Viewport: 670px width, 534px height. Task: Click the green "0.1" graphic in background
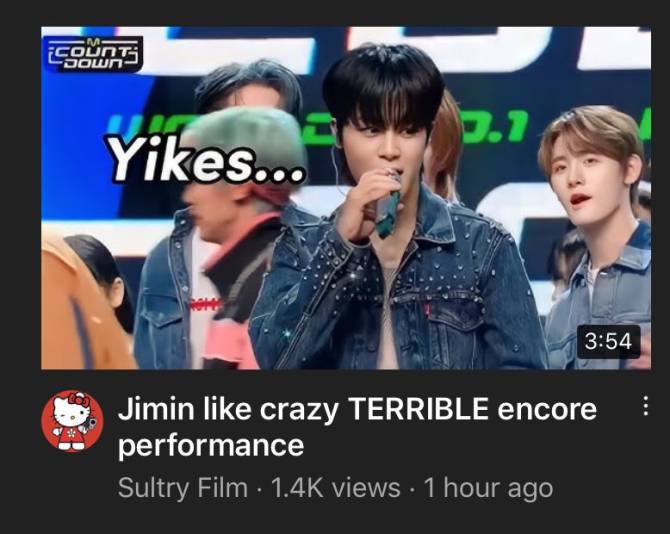click(496, 127)
